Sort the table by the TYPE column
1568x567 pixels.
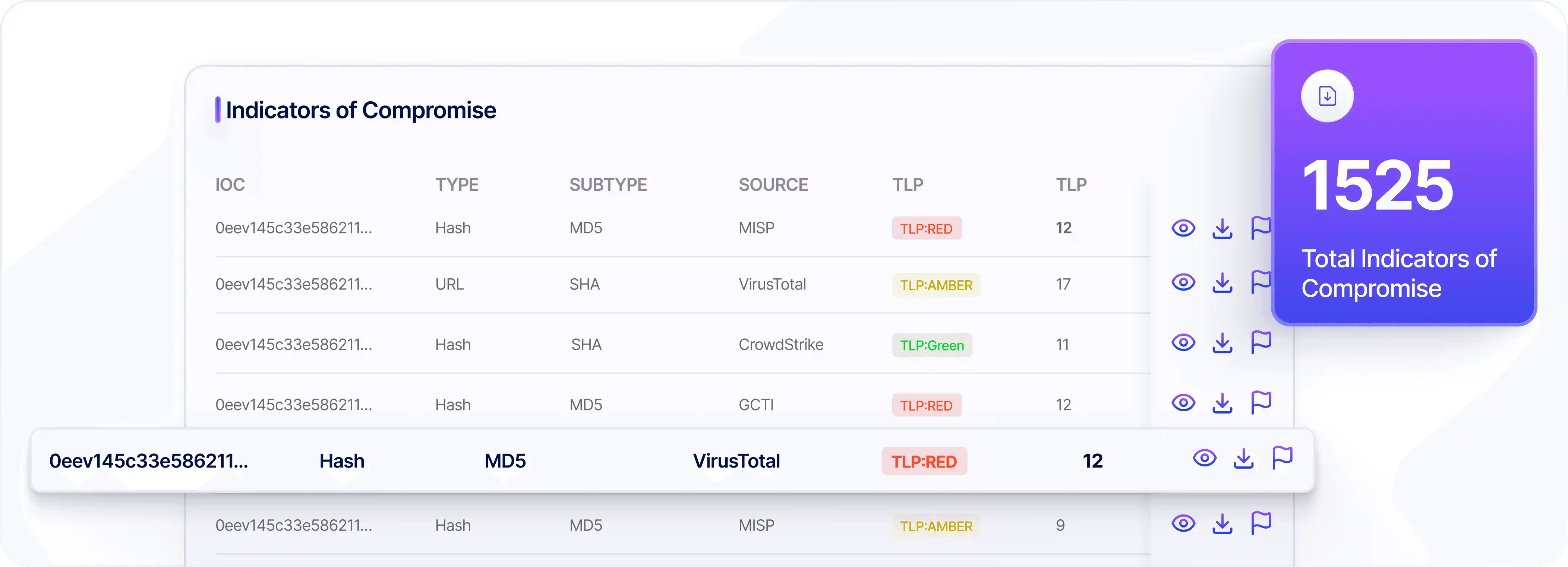[457, 184]
